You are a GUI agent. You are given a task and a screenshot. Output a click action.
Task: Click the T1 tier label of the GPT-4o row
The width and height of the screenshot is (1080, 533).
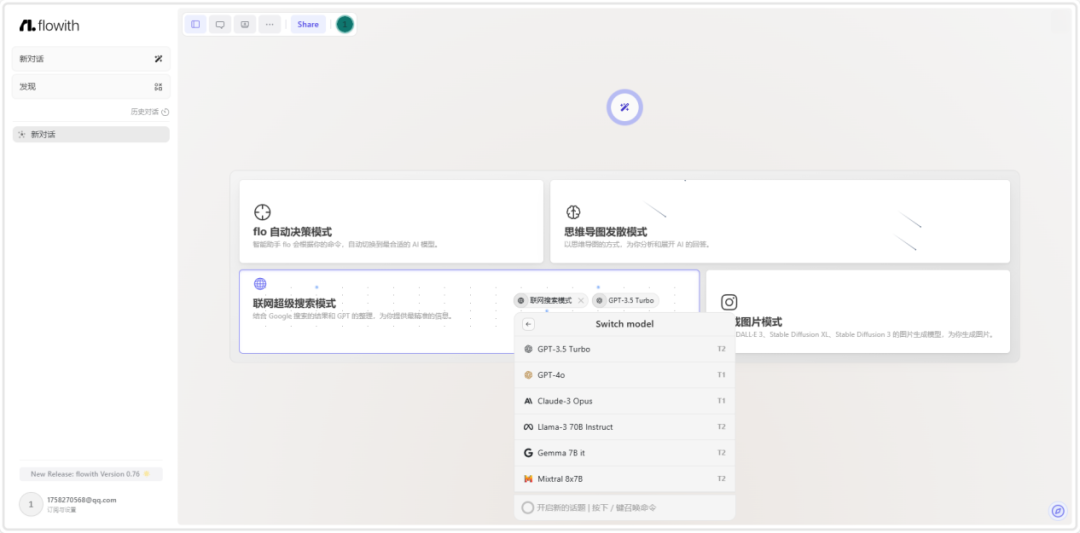[721, 375]
